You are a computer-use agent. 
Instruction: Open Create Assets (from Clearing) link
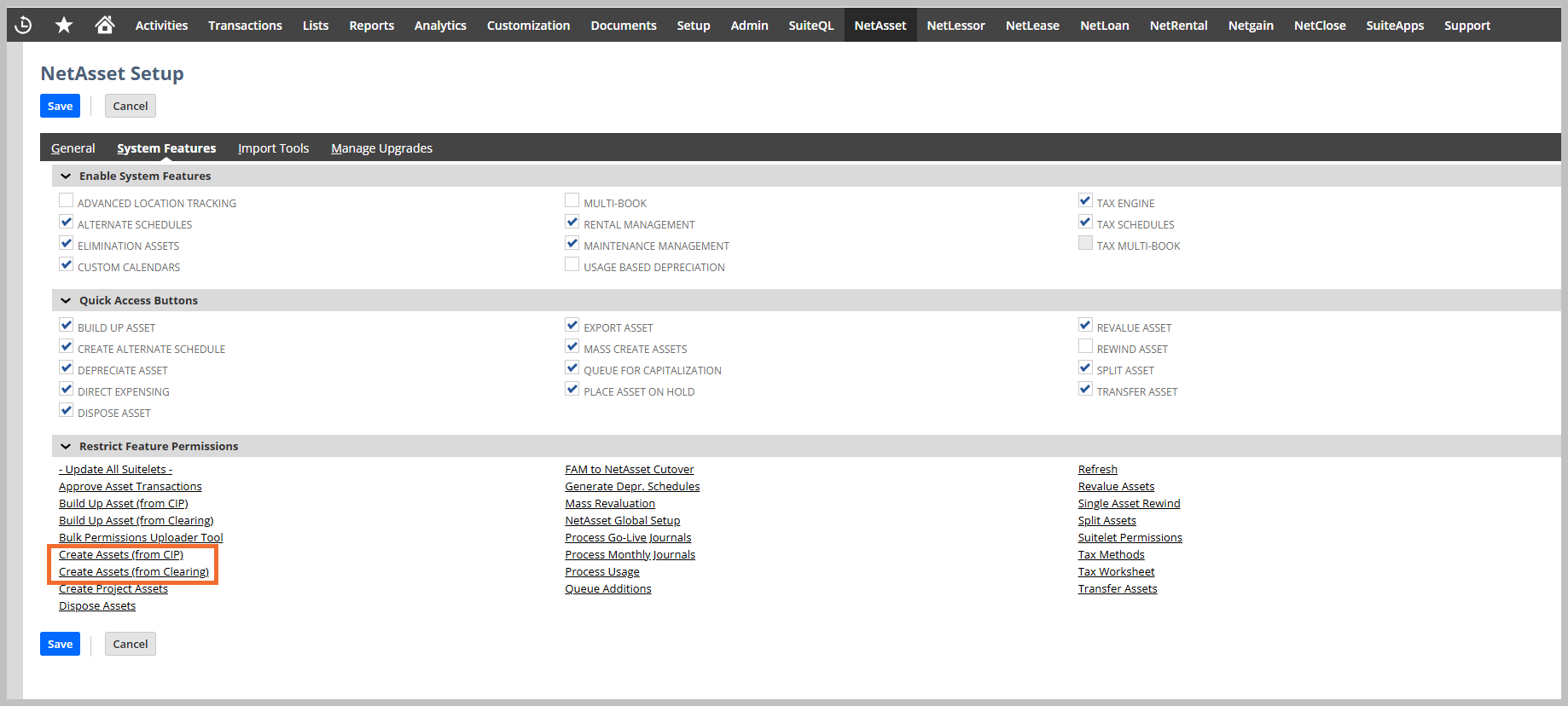pos(134,571)
